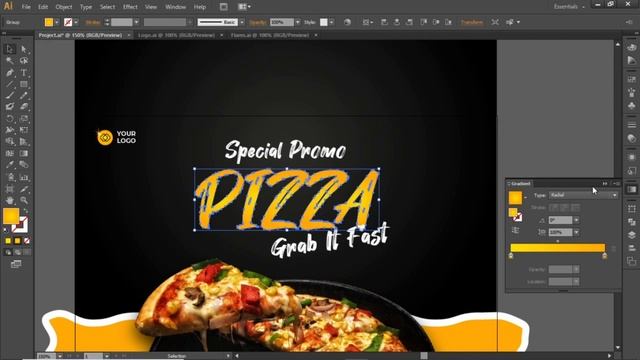Select the Eyedropper tool

point(10,165)
